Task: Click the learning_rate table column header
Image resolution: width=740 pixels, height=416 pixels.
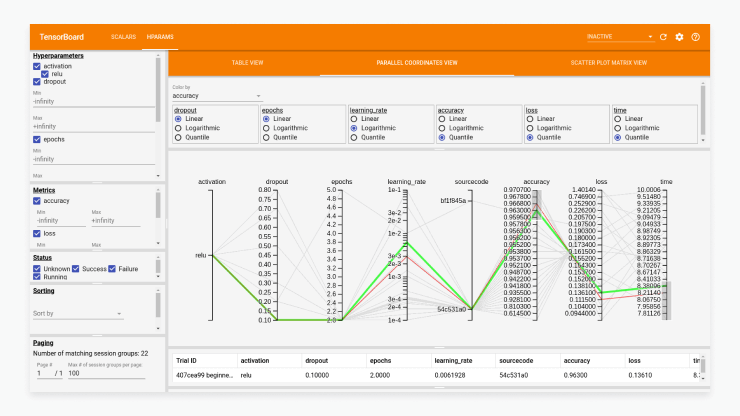Action: point(453,361)
